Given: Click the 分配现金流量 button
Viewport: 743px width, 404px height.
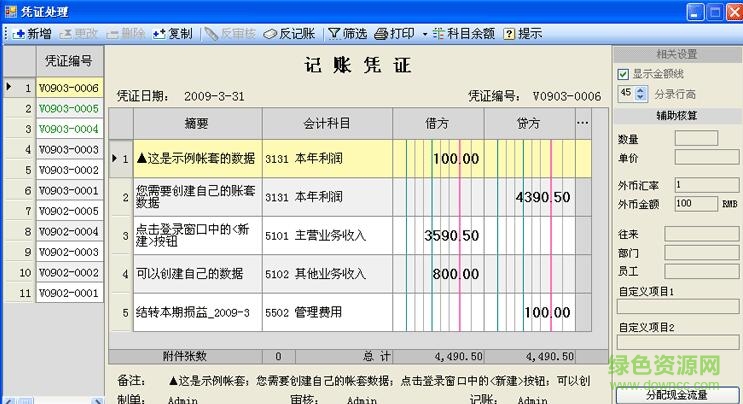Looking at the screenshot, I should coord(677,395).
